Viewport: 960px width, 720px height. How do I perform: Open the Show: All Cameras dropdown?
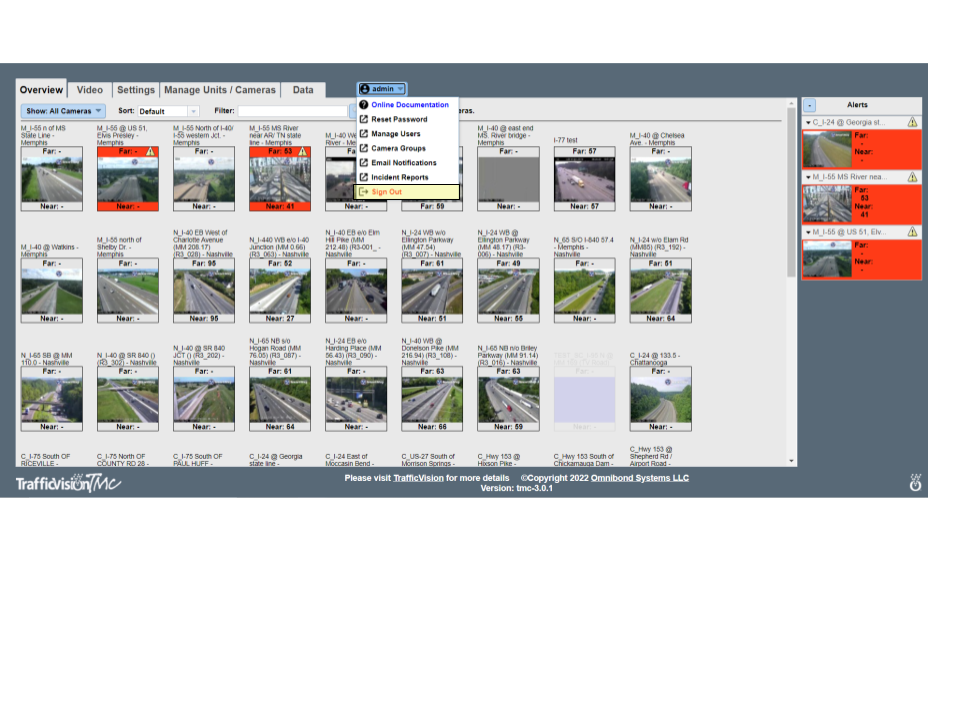coord(63,111)
